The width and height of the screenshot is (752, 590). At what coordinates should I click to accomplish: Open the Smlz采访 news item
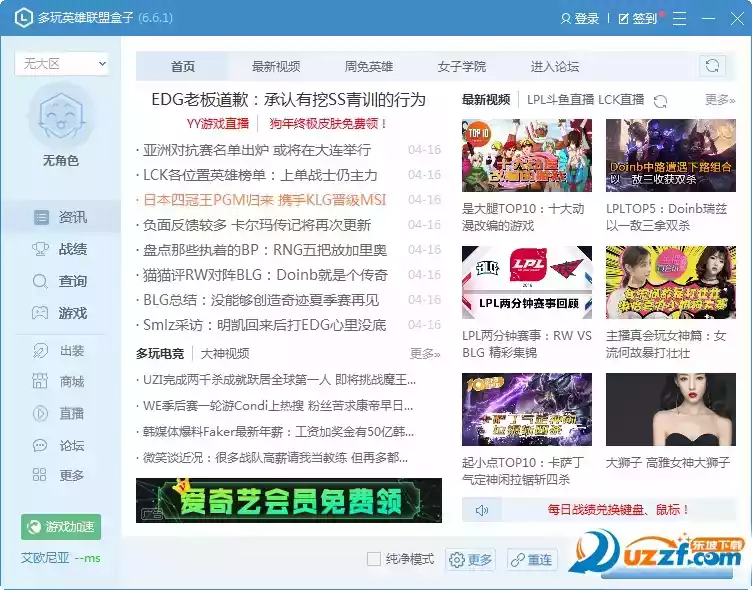[x=264, y=325]
